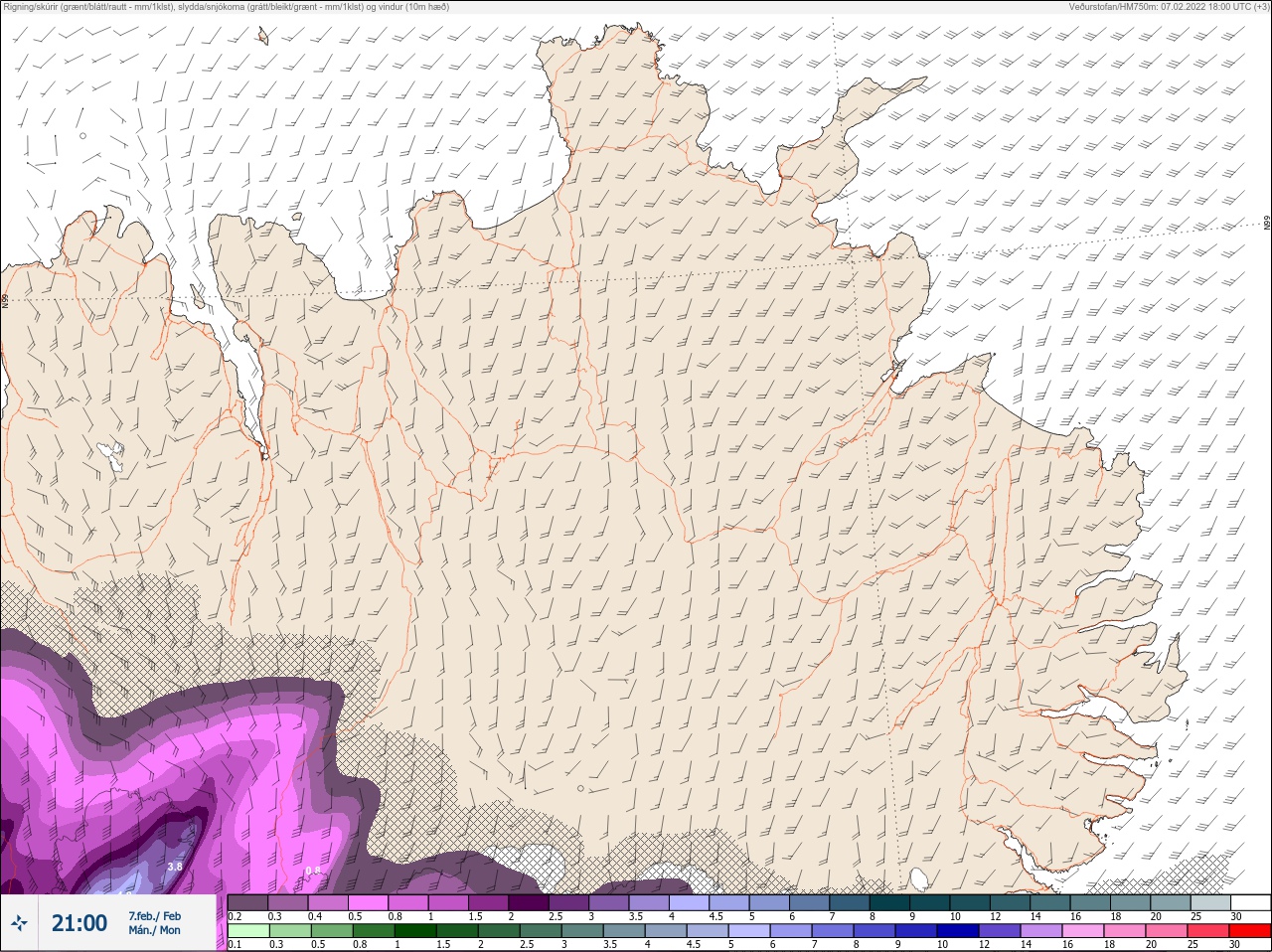Pick the darkest purple swatch between 2 and 2.5 in top row
The width and height of the screenshot is (1272, 952).
point(529,902)
